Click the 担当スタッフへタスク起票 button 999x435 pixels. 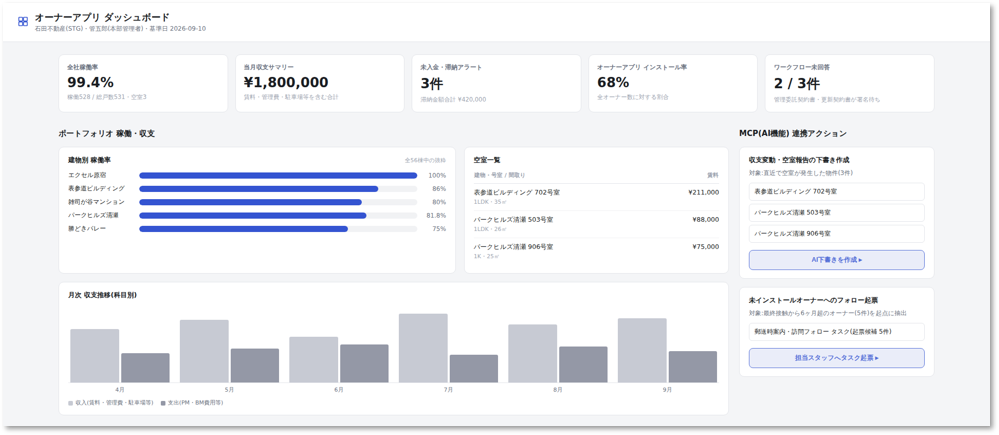836,358
